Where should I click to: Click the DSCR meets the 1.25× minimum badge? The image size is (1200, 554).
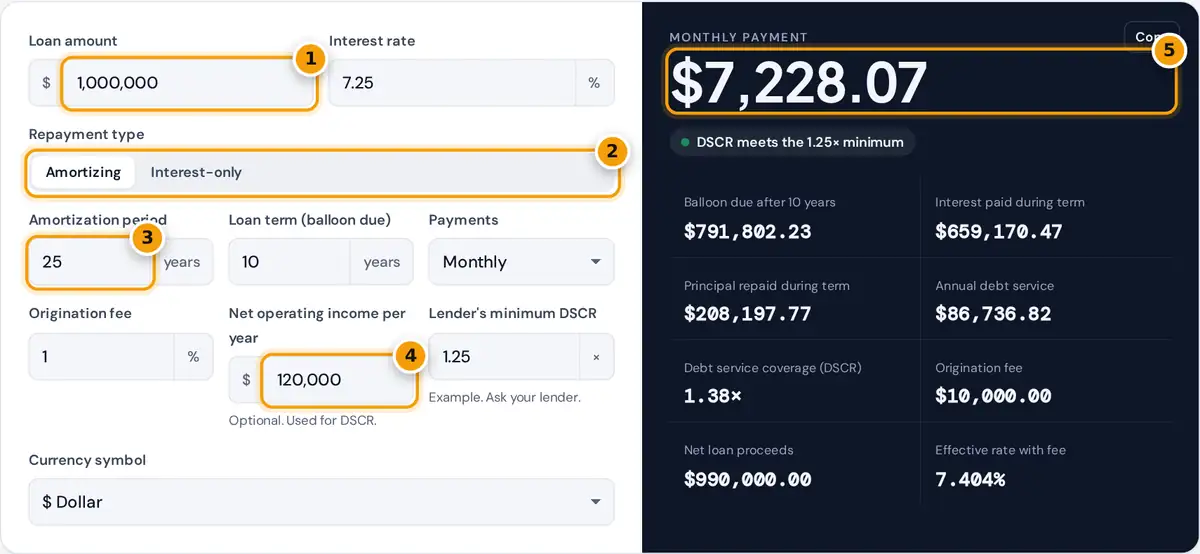(792, 142)
